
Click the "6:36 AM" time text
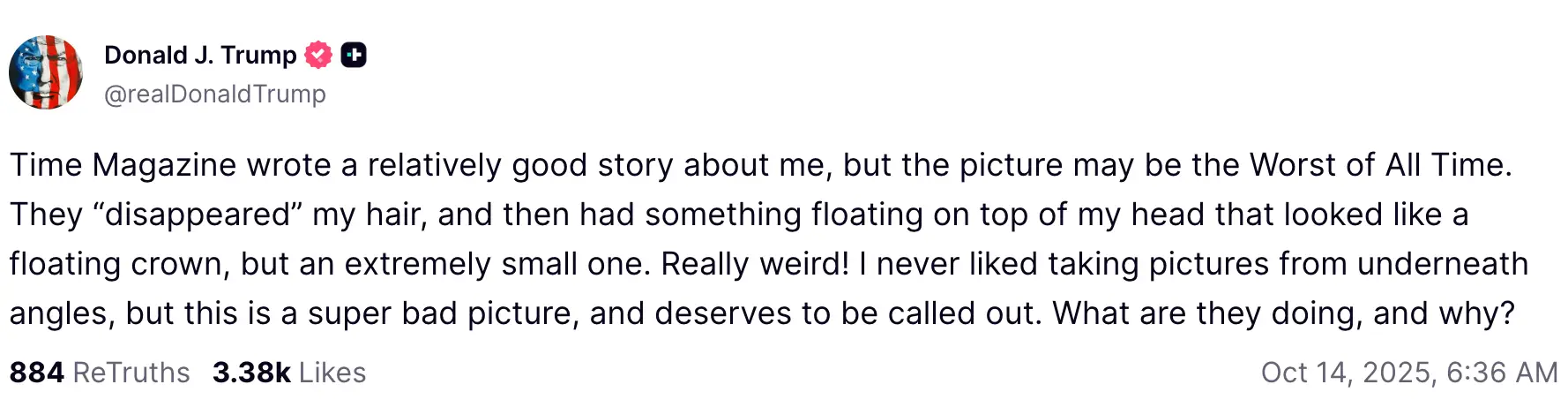click(1502, 373)
